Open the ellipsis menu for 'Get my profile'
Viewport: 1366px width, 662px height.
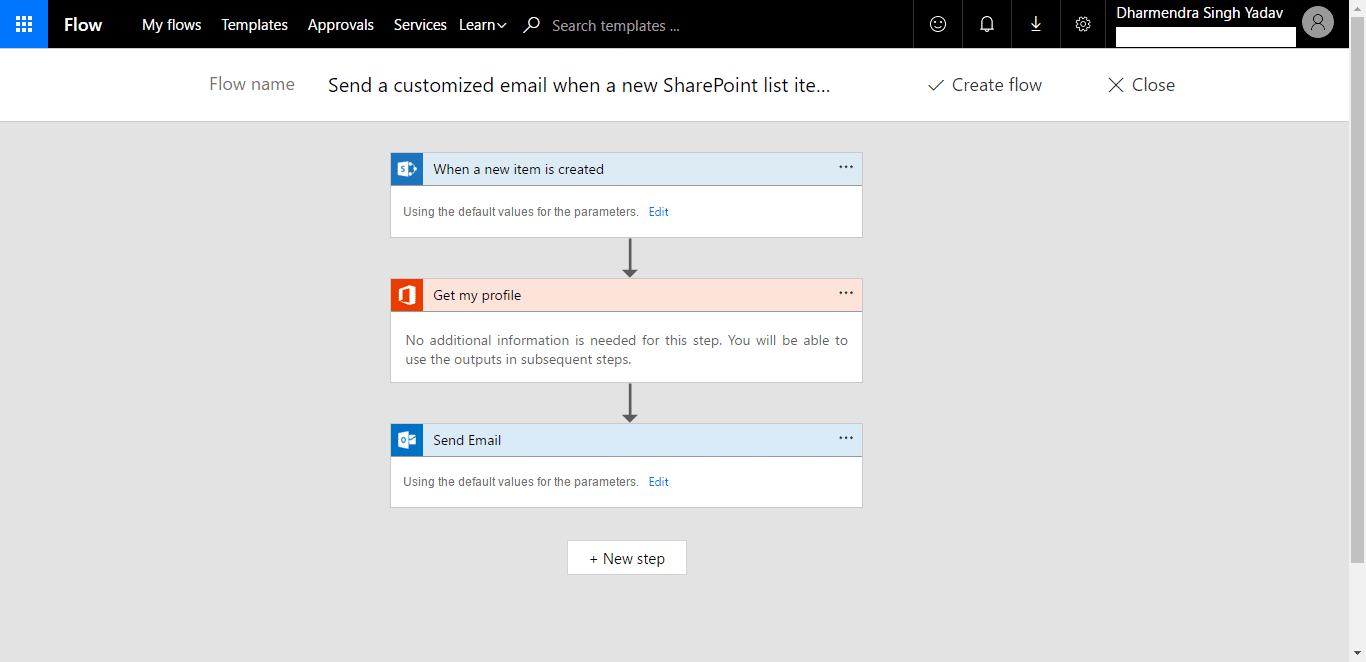point(846,293)
